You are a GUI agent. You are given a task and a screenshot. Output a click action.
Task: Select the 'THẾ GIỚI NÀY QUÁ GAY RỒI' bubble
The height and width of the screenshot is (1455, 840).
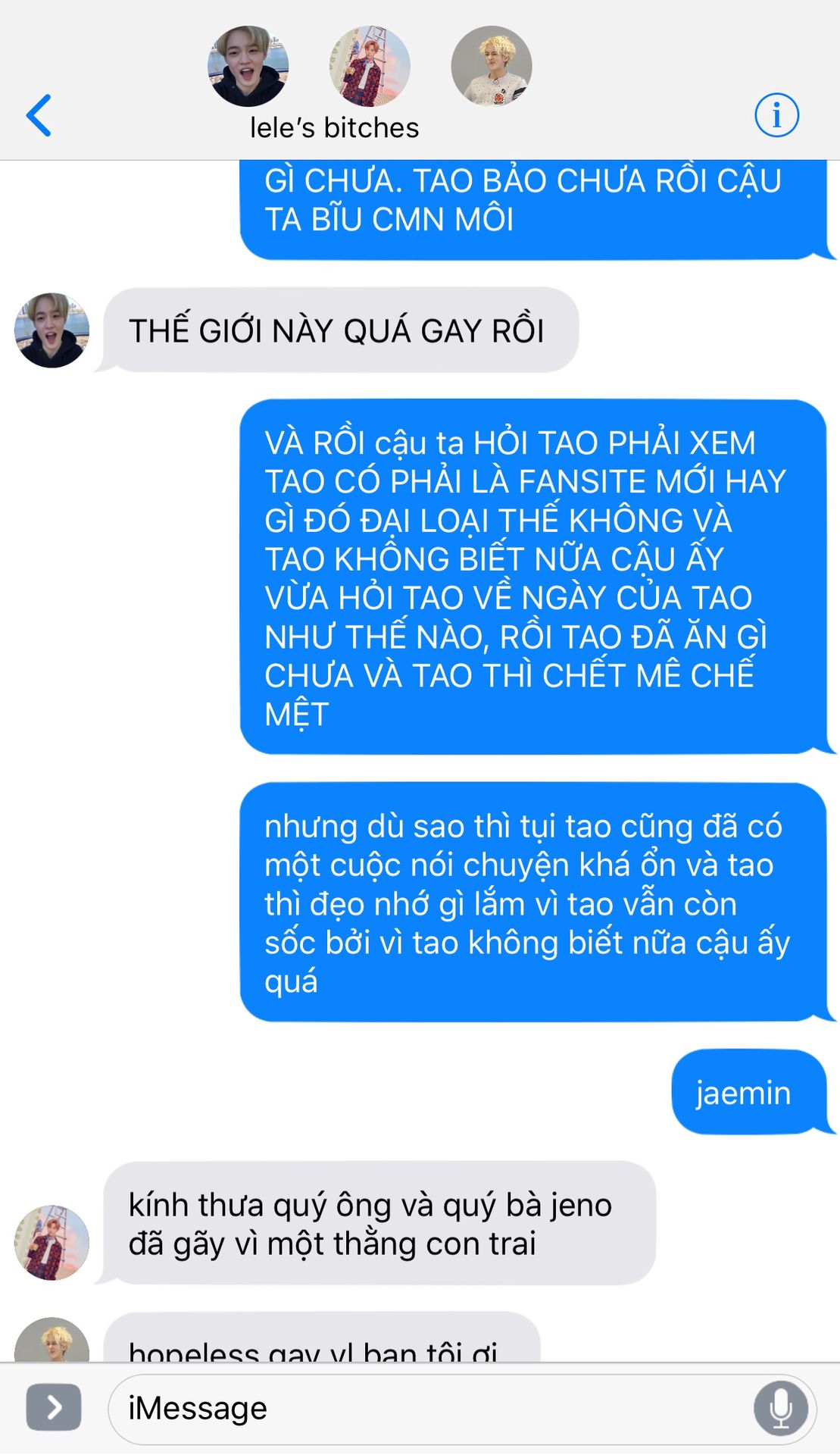337,330
